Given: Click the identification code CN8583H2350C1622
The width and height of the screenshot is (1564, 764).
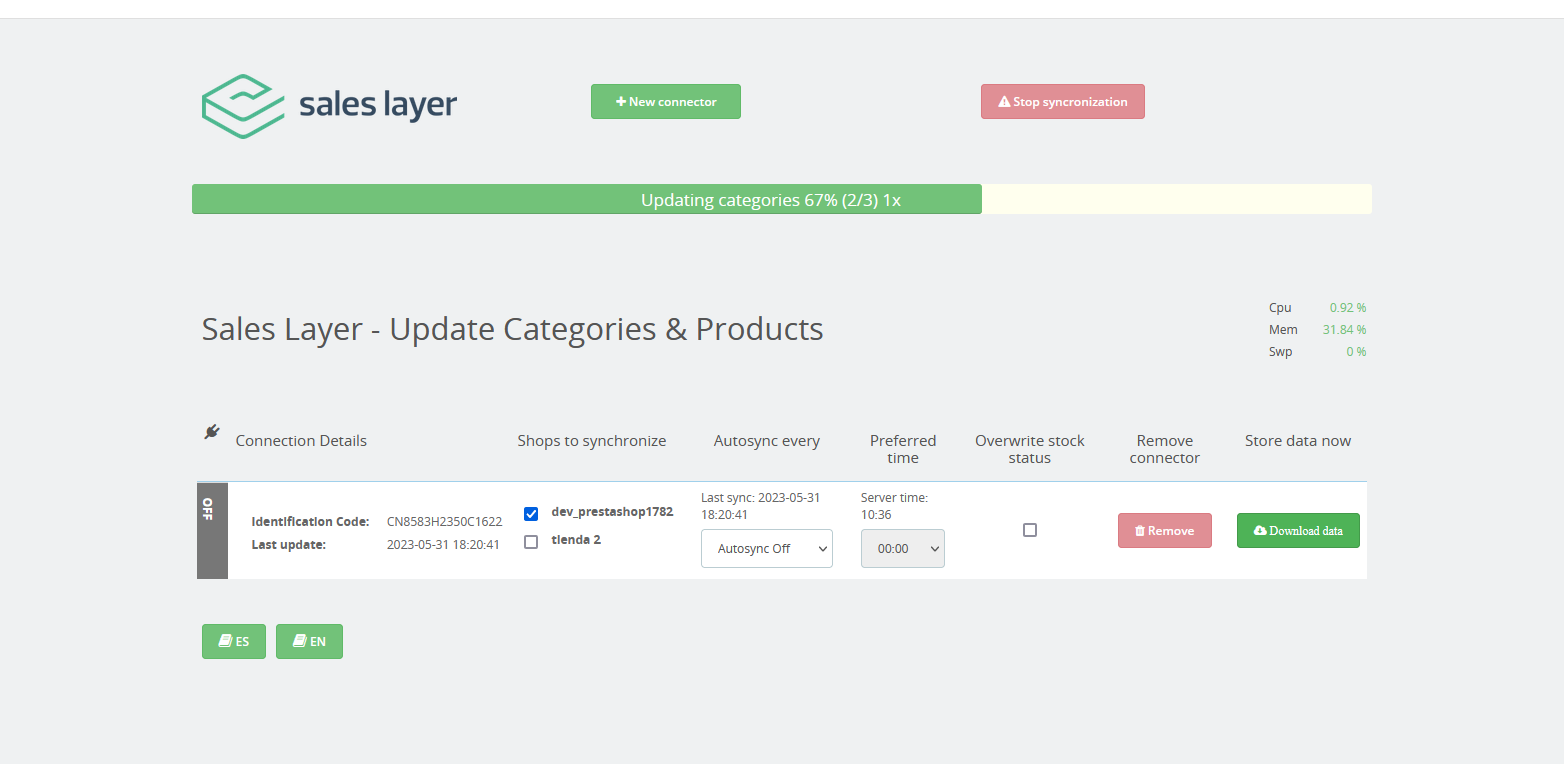Looking at the screenshot, I should [x=444, y=521].
